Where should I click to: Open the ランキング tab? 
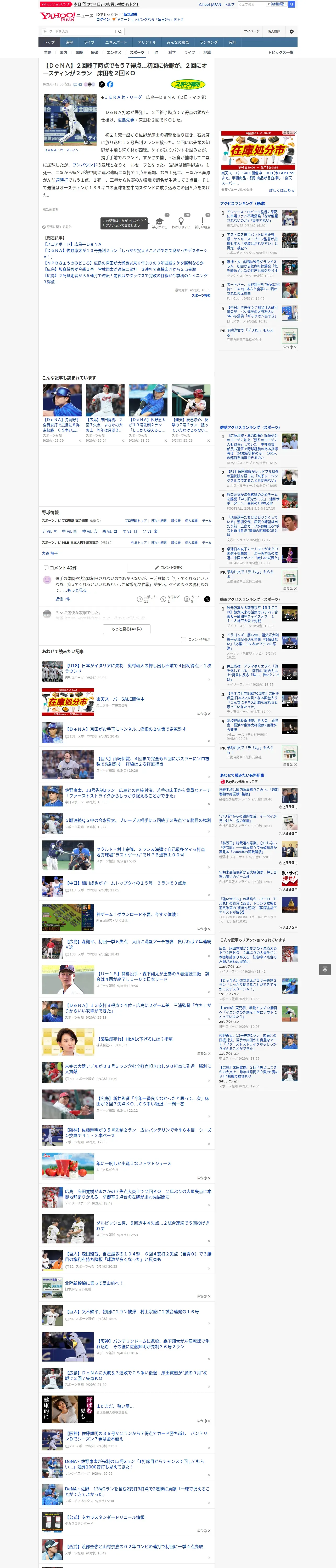click(209, 43)
